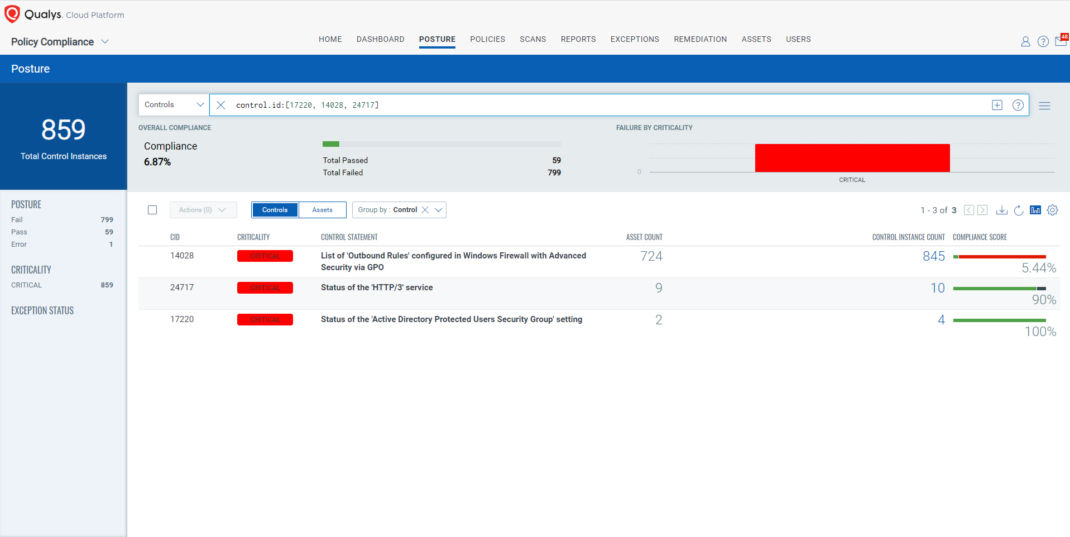Open the user profile icon
This screenshot has height=537, width=1070.
click(x=1025, y=41)
